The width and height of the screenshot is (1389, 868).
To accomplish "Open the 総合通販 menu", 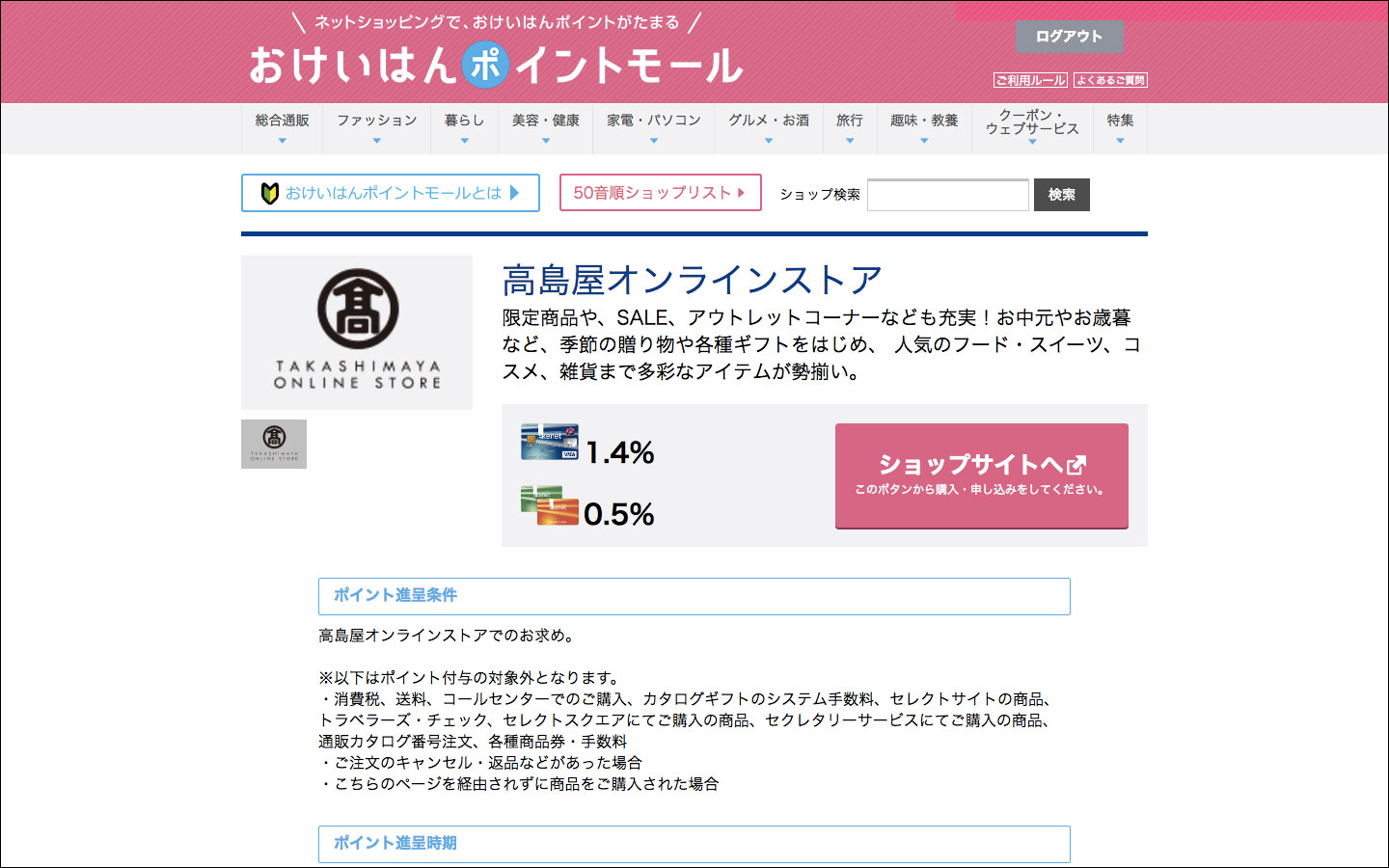I will click(282, 128).
